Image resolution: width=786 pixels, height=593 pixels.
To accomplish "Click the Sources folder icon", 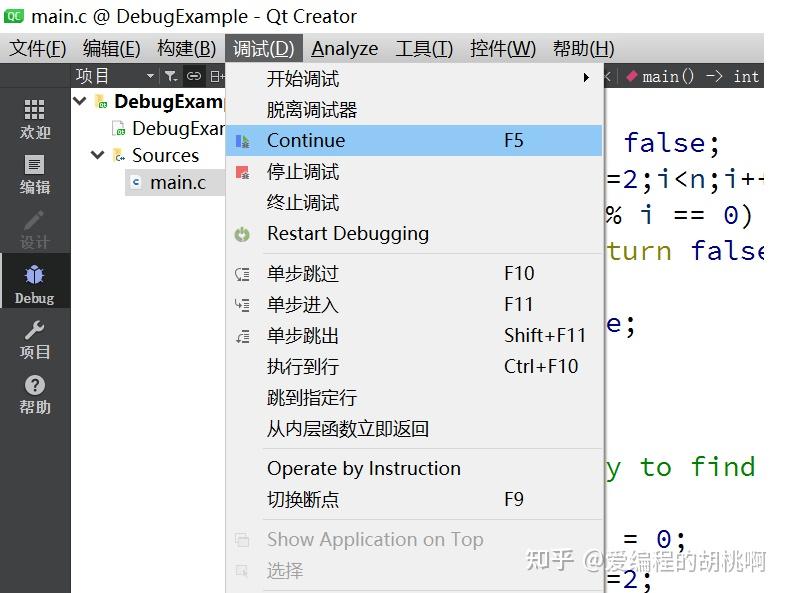I will pyautogui.click(x=119, y=155).
